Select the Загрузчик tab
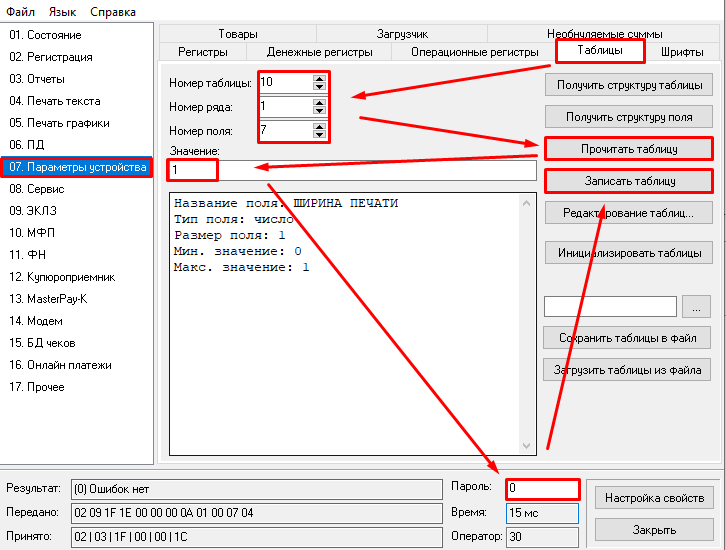 (403, 35)
